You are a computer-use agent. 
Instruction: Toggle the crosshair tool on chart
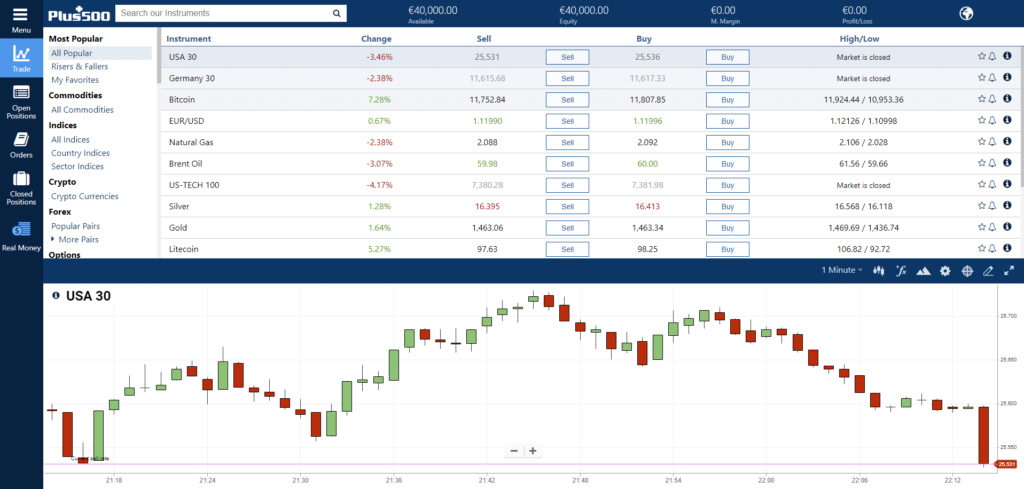pos(967,270)
